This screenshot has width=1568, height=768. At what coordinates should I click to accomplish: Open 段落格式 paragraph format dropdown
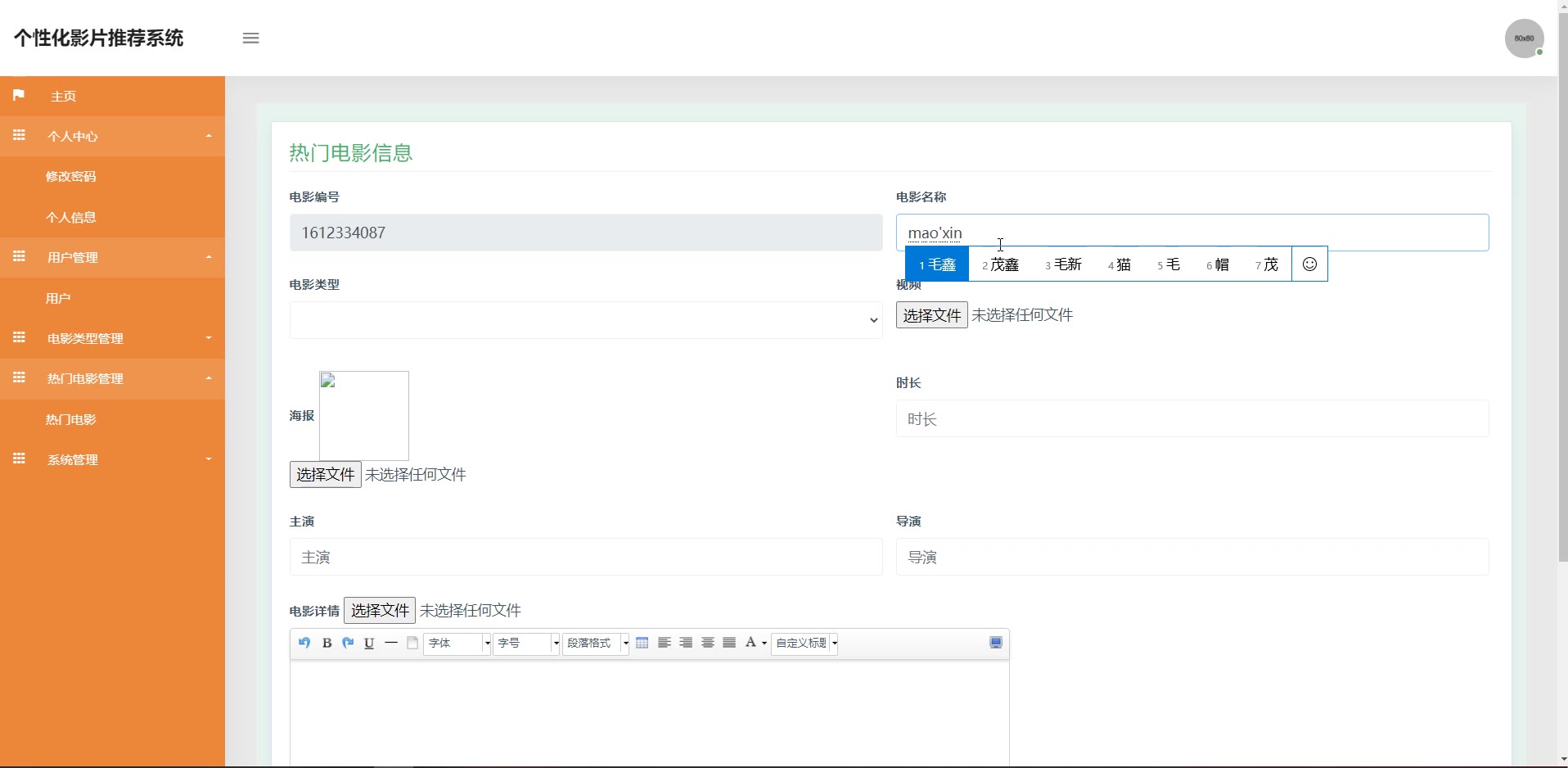click(x=597, y=643)
